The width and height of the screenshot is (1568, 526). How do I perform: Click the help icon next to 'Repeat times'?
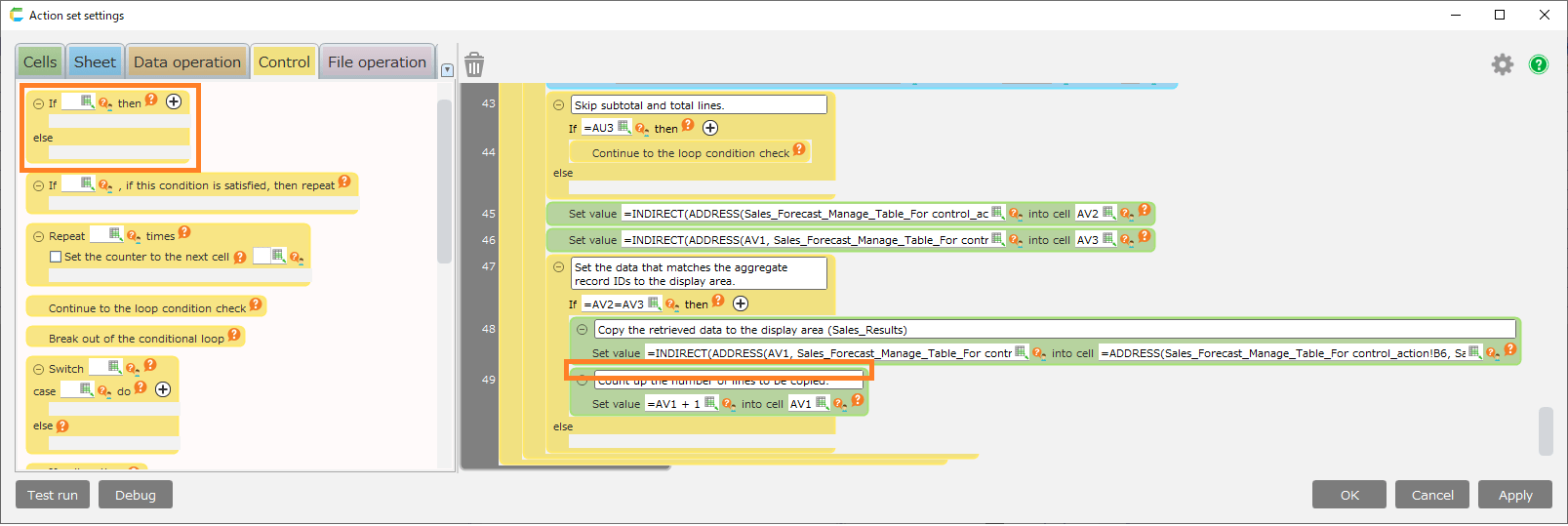[x=184, y=232]
